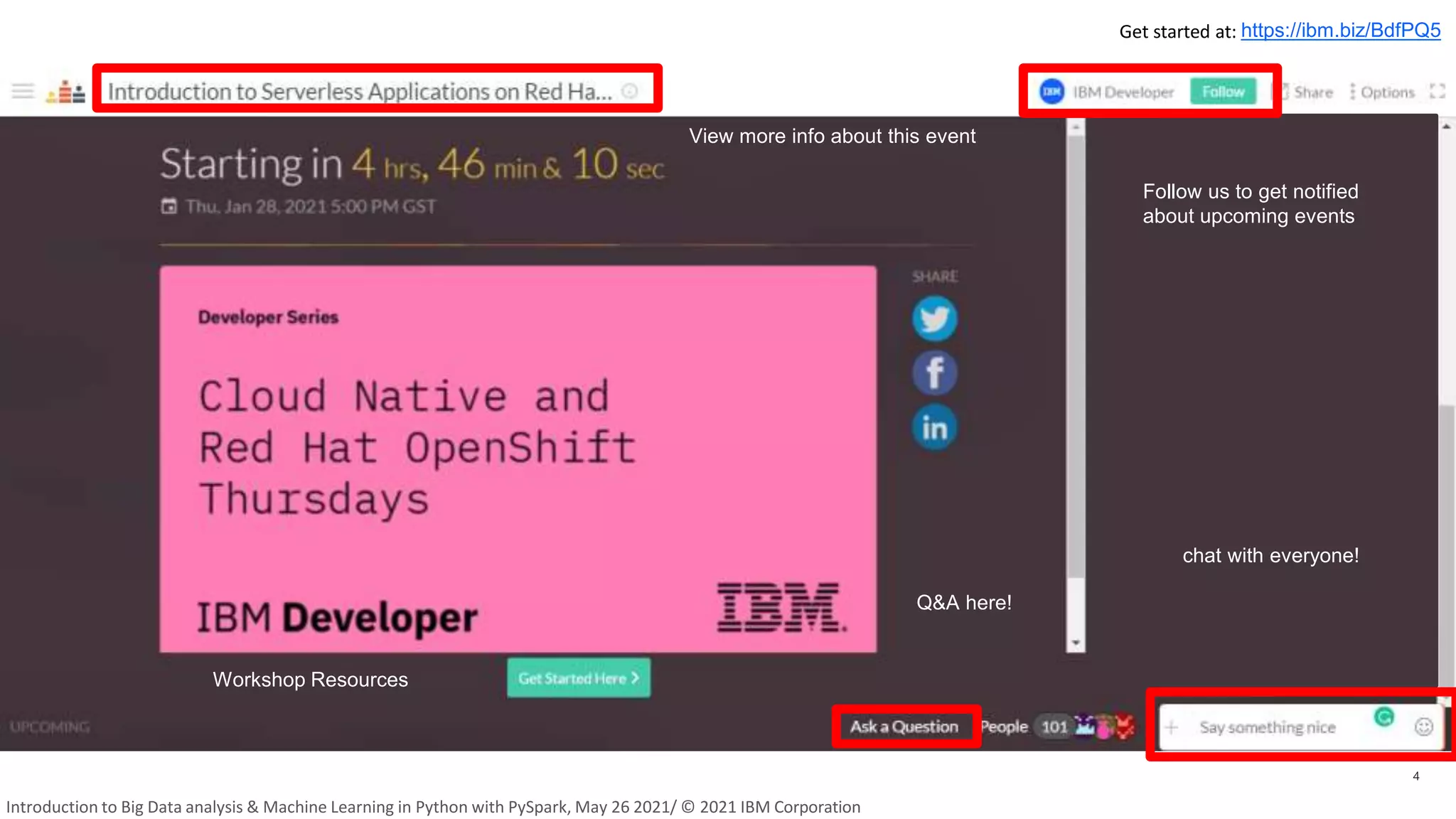Image resolution: width=1456 pixels, height=819 pixels.
Task: Toggle fullscreen mode icon
Action: click(1438, 91)
